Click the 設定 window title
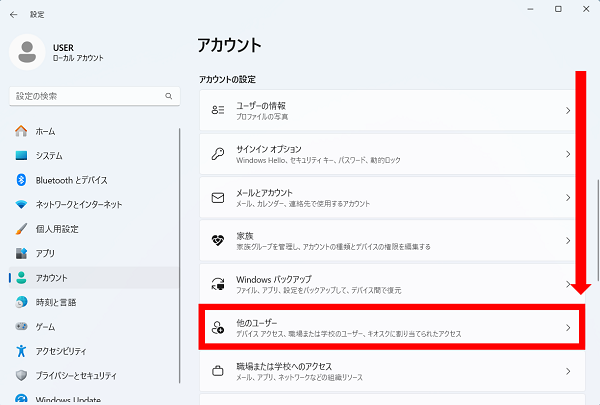Image resolution: width=600 pixels, height=405 pixels. (37, 15)
